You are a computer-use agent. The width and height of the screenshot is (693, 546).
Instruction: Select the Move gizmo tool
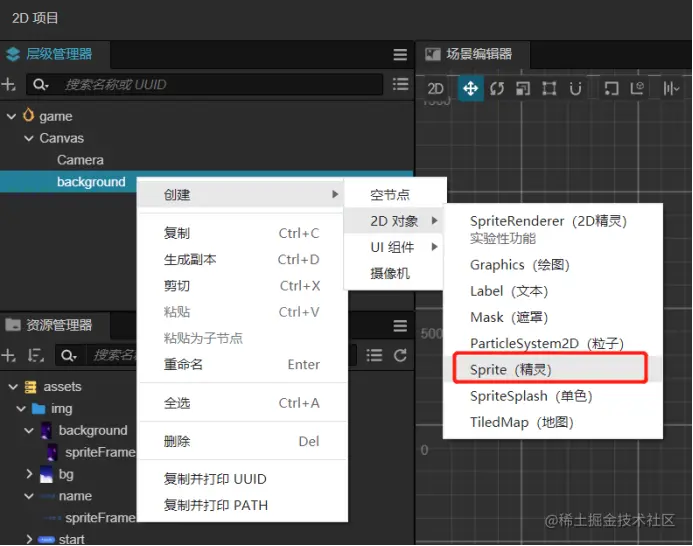(x=470, y=88)
